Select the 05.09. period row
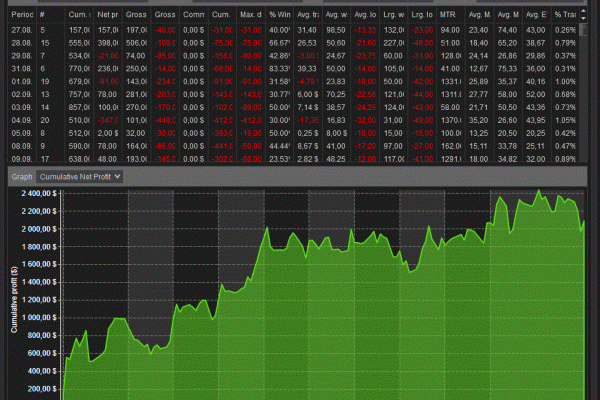 (x=293, y=133)
